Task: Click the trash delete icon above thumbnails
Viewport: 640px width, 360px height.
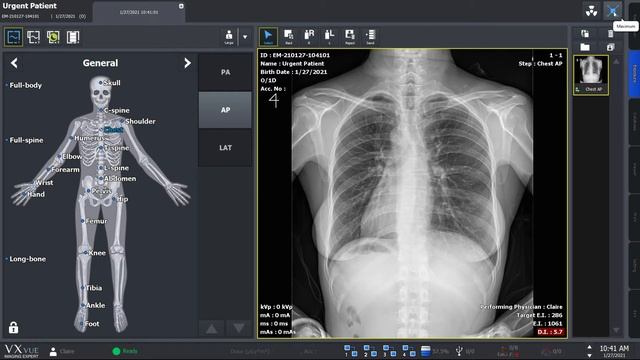Action: (610, 34)
